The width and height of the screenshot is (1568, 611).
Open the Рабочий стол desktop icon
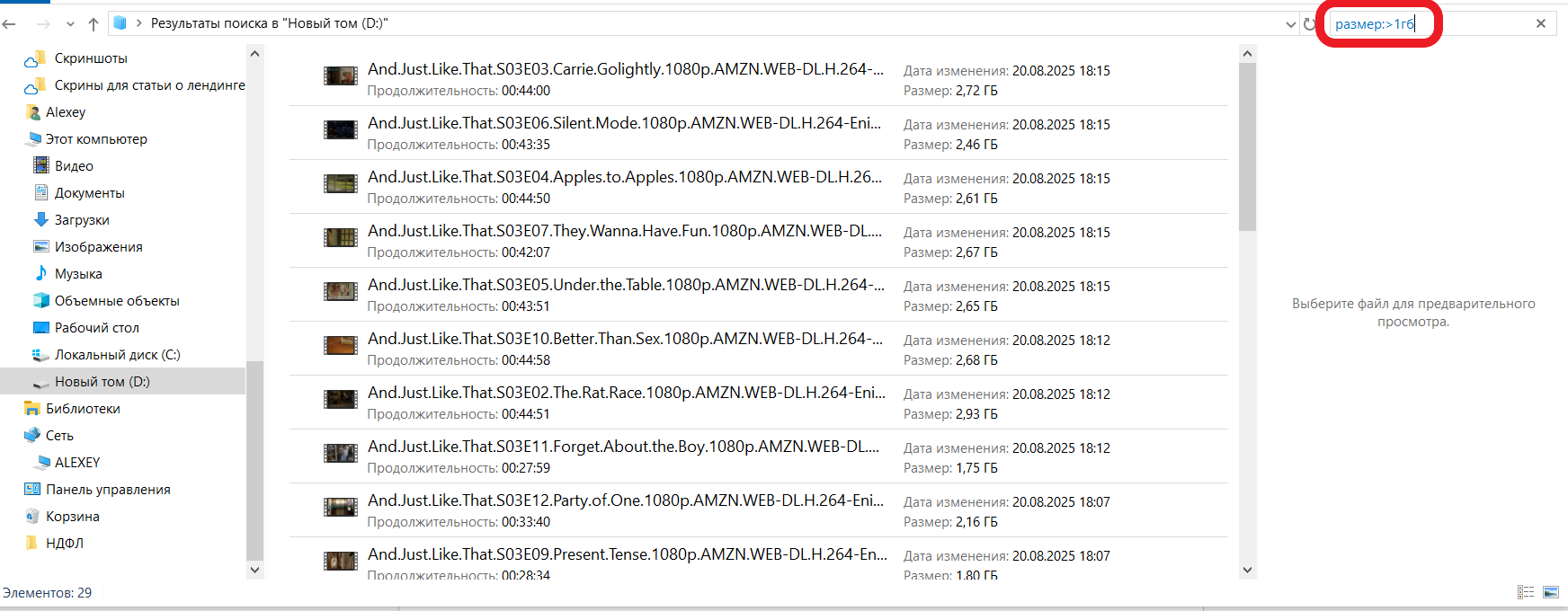41,327
